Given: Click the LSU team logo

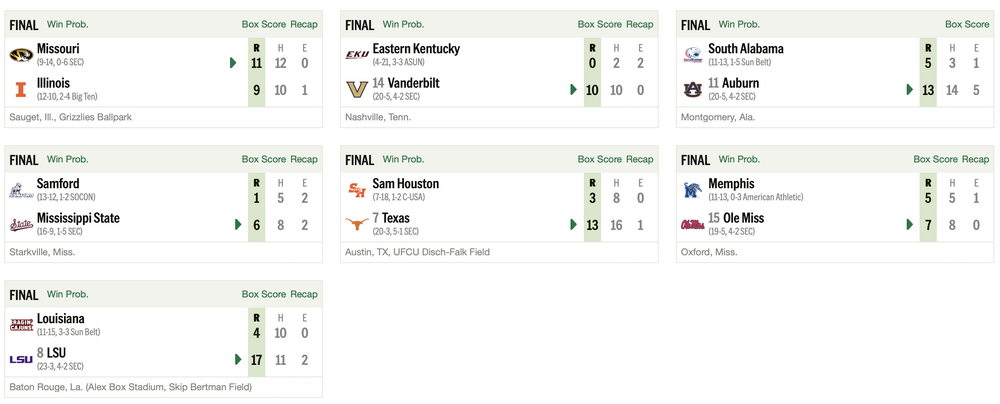Looking at the screenshot, I should coord(21,359).
